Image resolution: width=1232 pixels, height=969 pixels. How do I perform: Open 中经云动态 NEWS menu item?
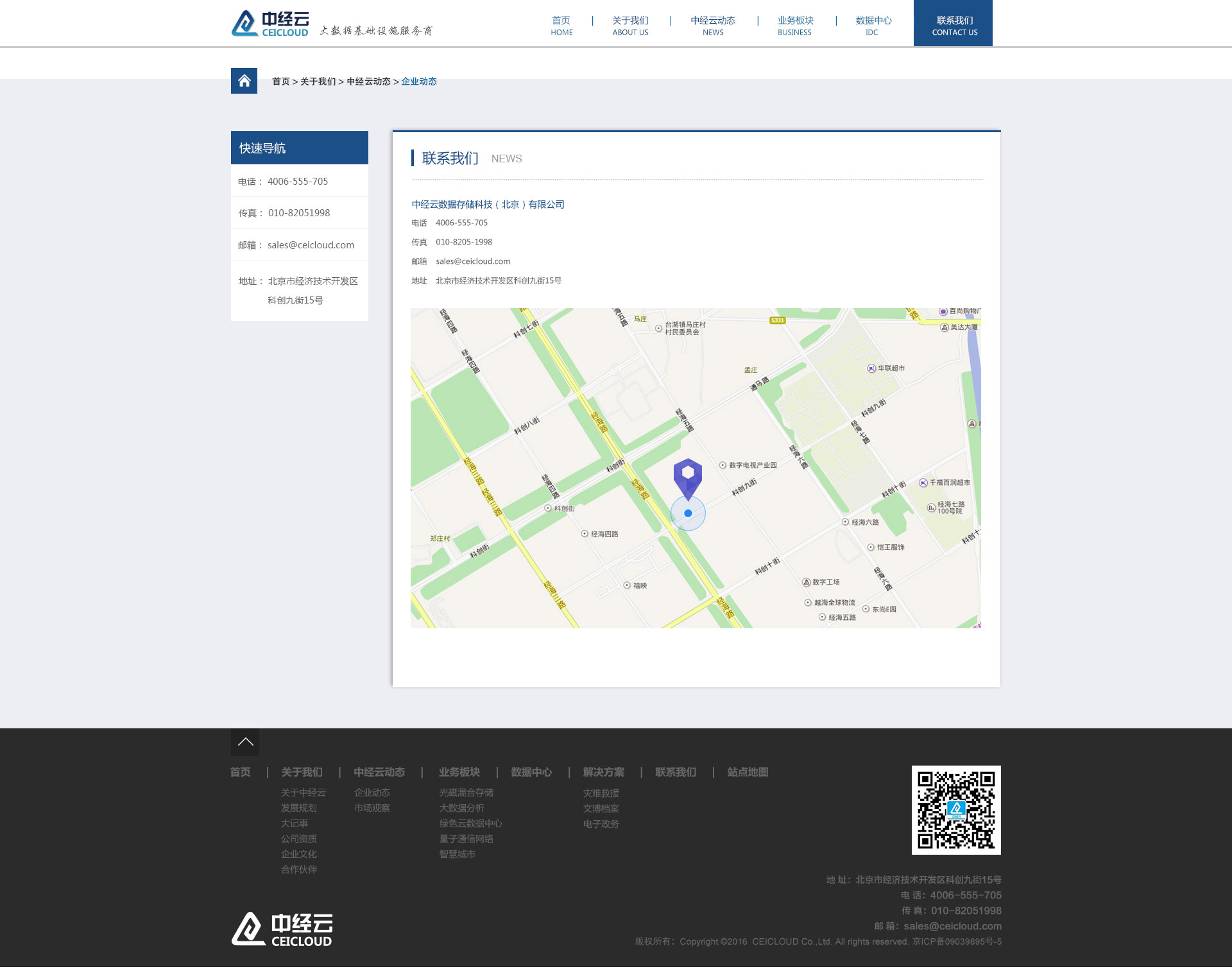point(713,25)
